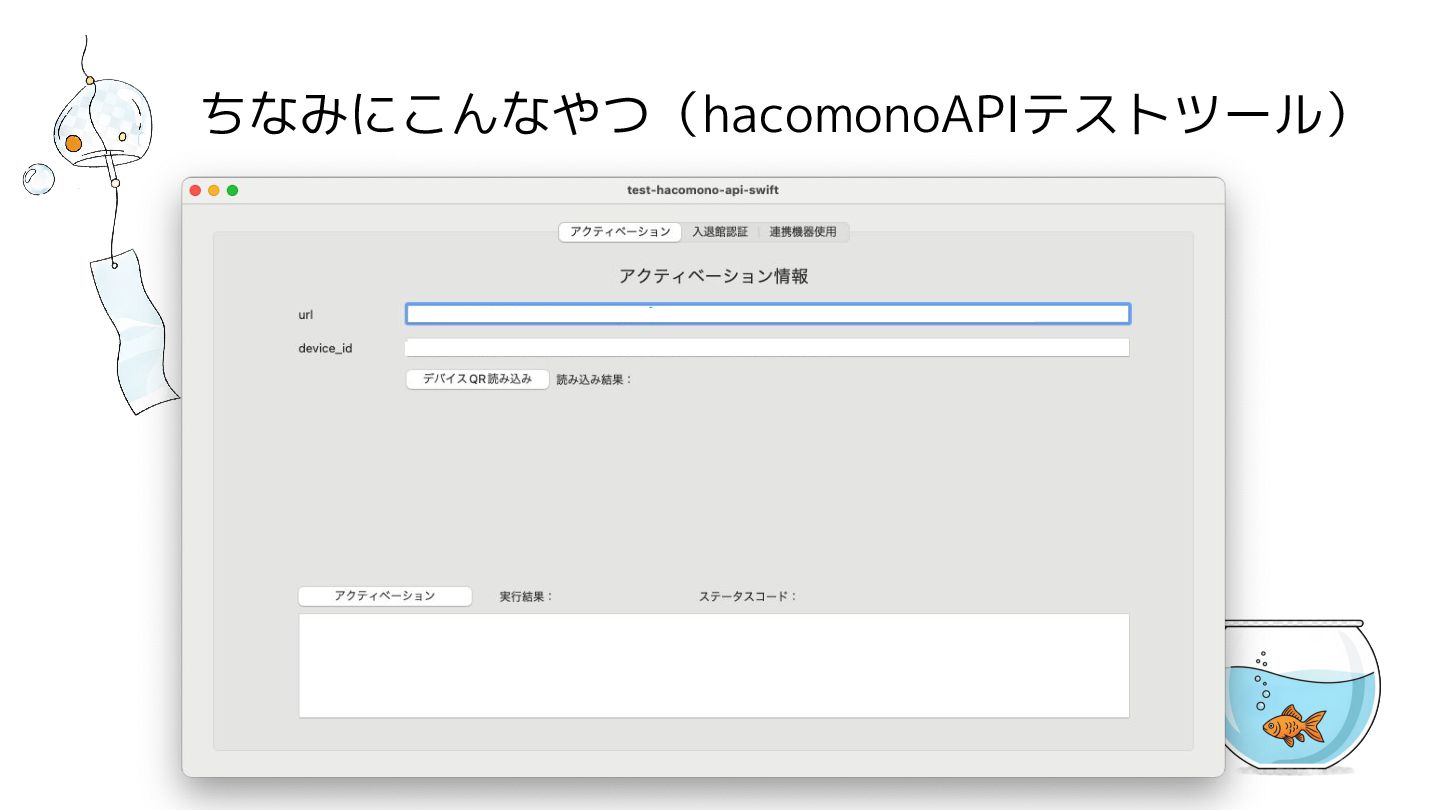This screenshot has width=1440, height=810.
Task: Click the アクティベーション情報 heading
Action: (714, 276)
